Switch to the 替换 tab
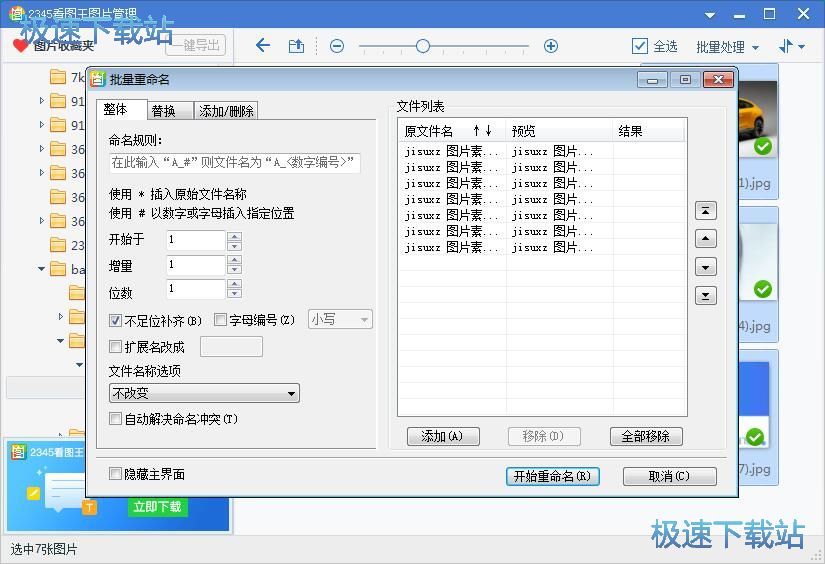The width and height of the screenshot is (825, 564). point(169,110)
